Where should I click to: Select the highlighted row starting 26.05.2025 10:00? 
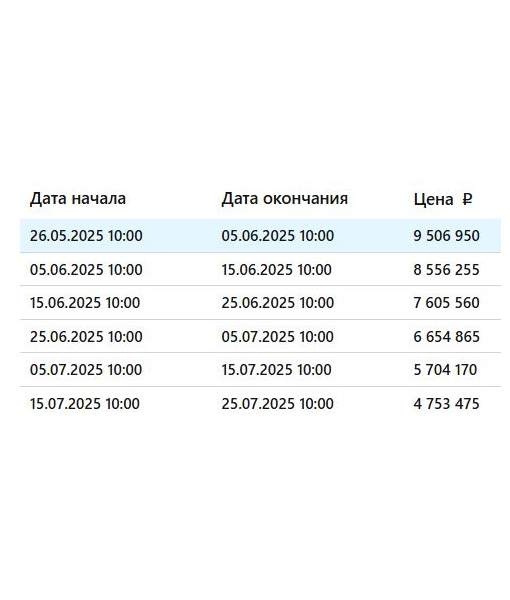click(260, 236)
